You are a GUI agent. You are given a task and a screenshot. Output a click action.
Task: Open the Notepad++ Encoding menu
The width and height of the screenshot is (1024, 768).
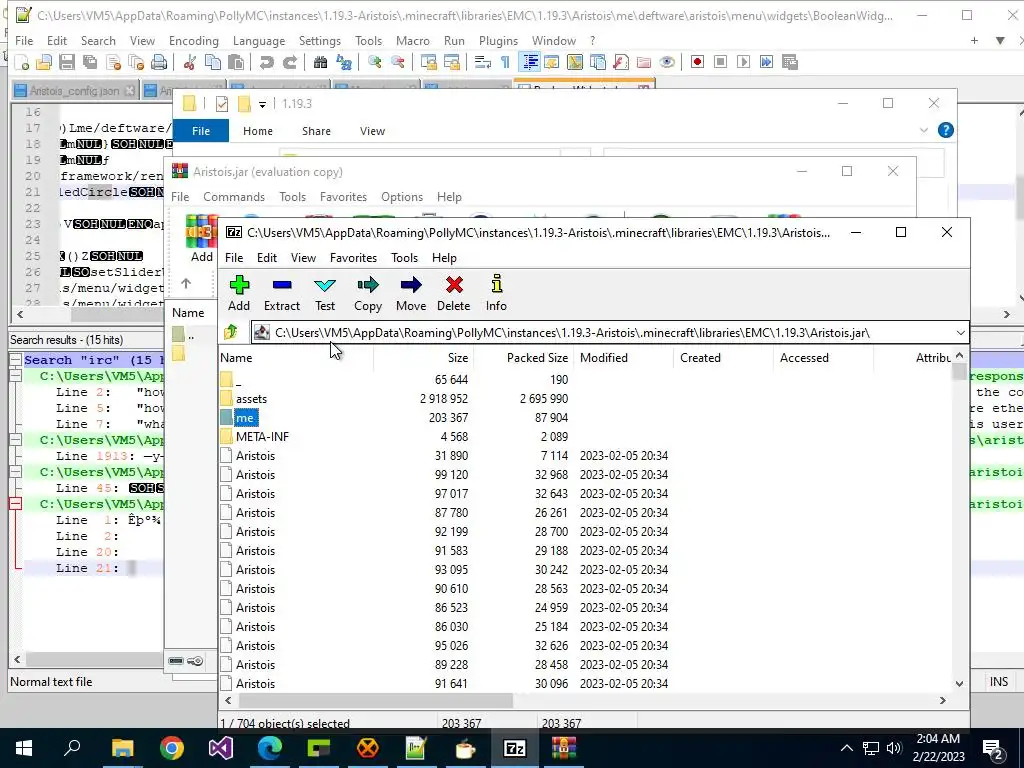point(193,40)
